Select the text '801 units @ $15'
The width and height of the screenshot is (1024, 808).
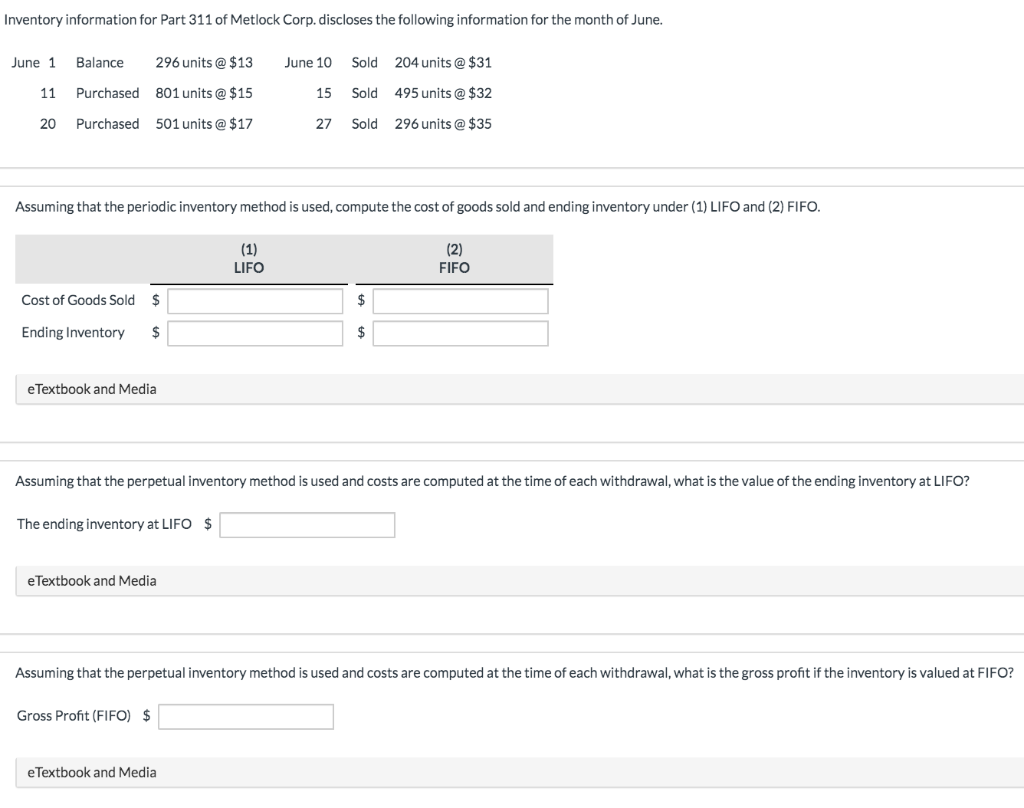204,93
